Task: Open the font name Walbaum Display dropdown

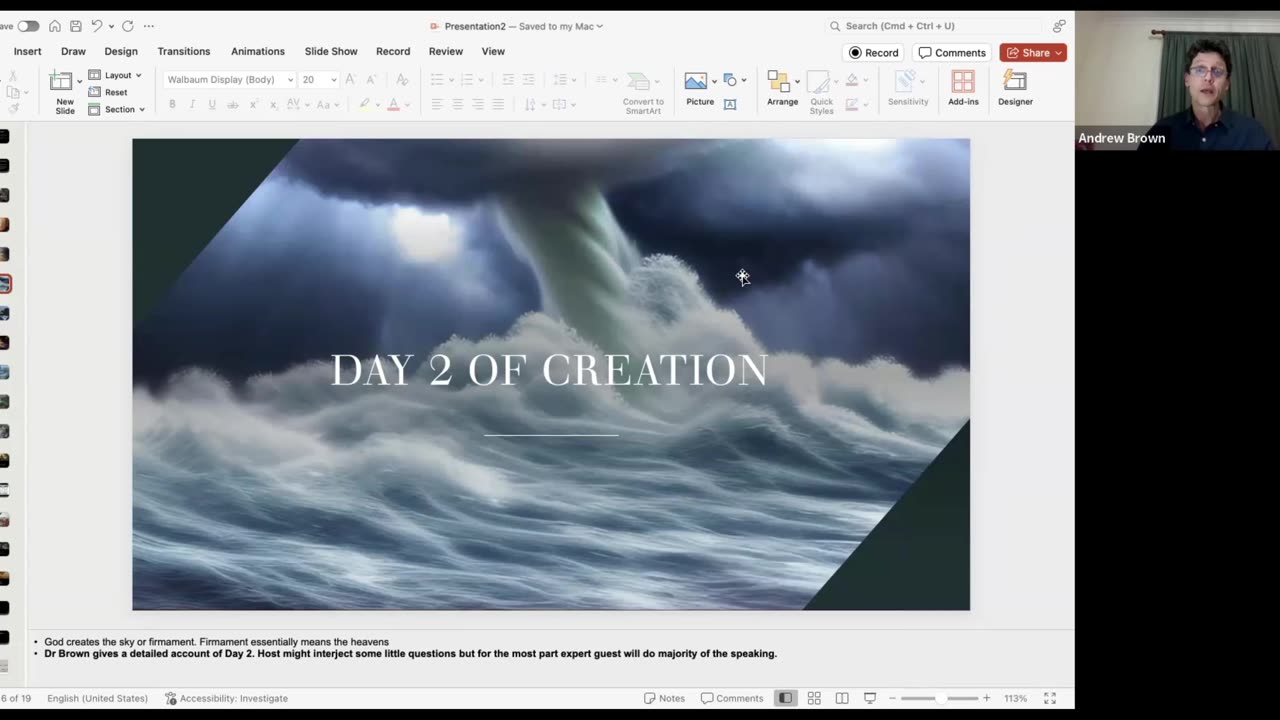Action: (x=290, y=80)
